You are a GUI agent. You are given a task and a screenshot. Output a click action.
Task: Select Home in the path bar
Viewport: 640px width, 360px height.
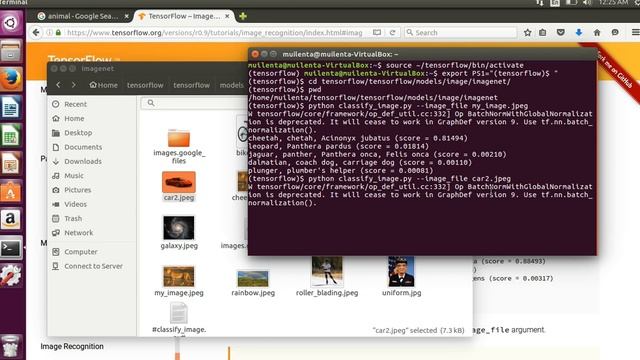coord(104,85)
